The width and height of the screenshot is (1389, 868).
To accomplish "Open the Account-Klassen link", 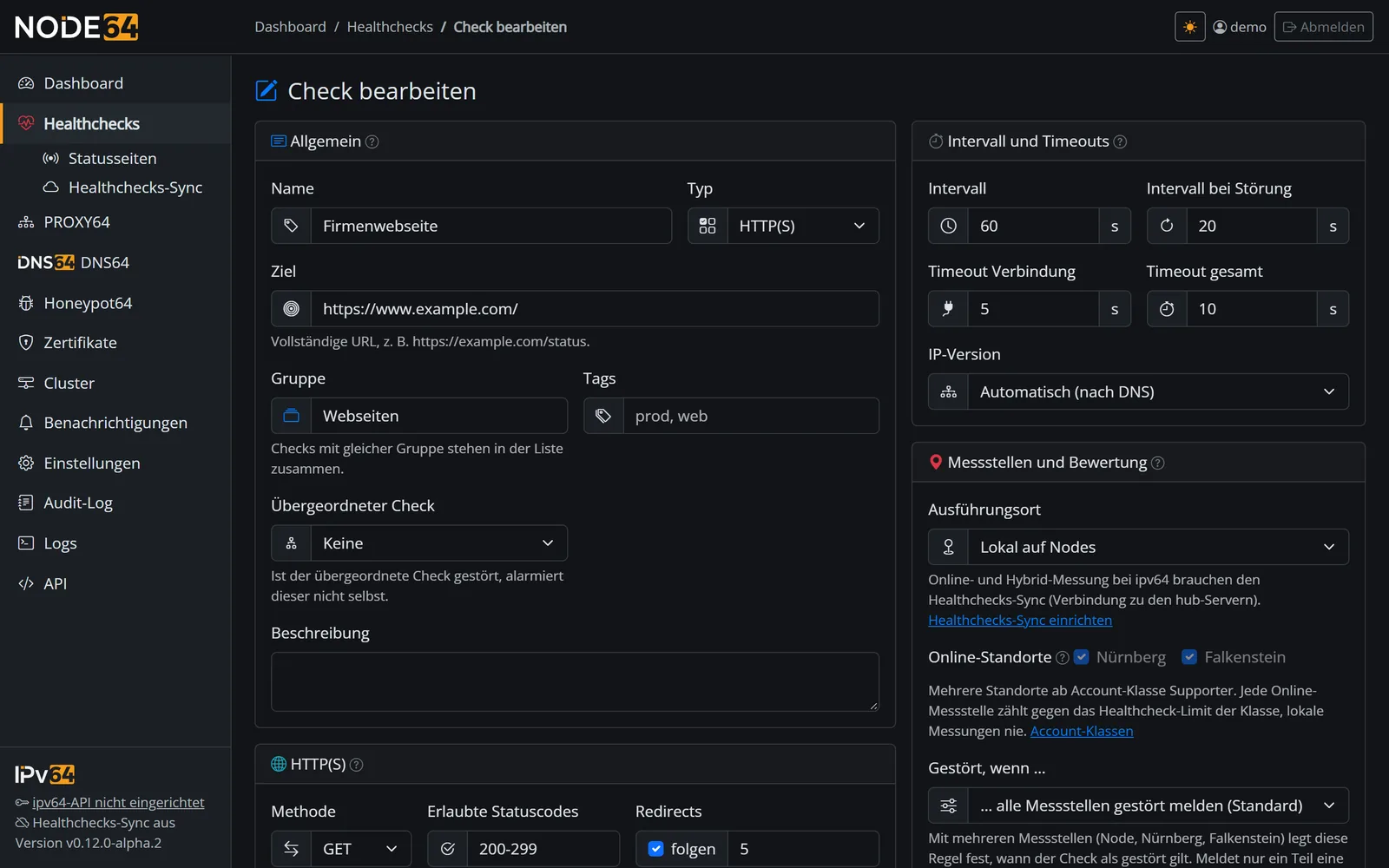I will click(x=1082, y=732).
